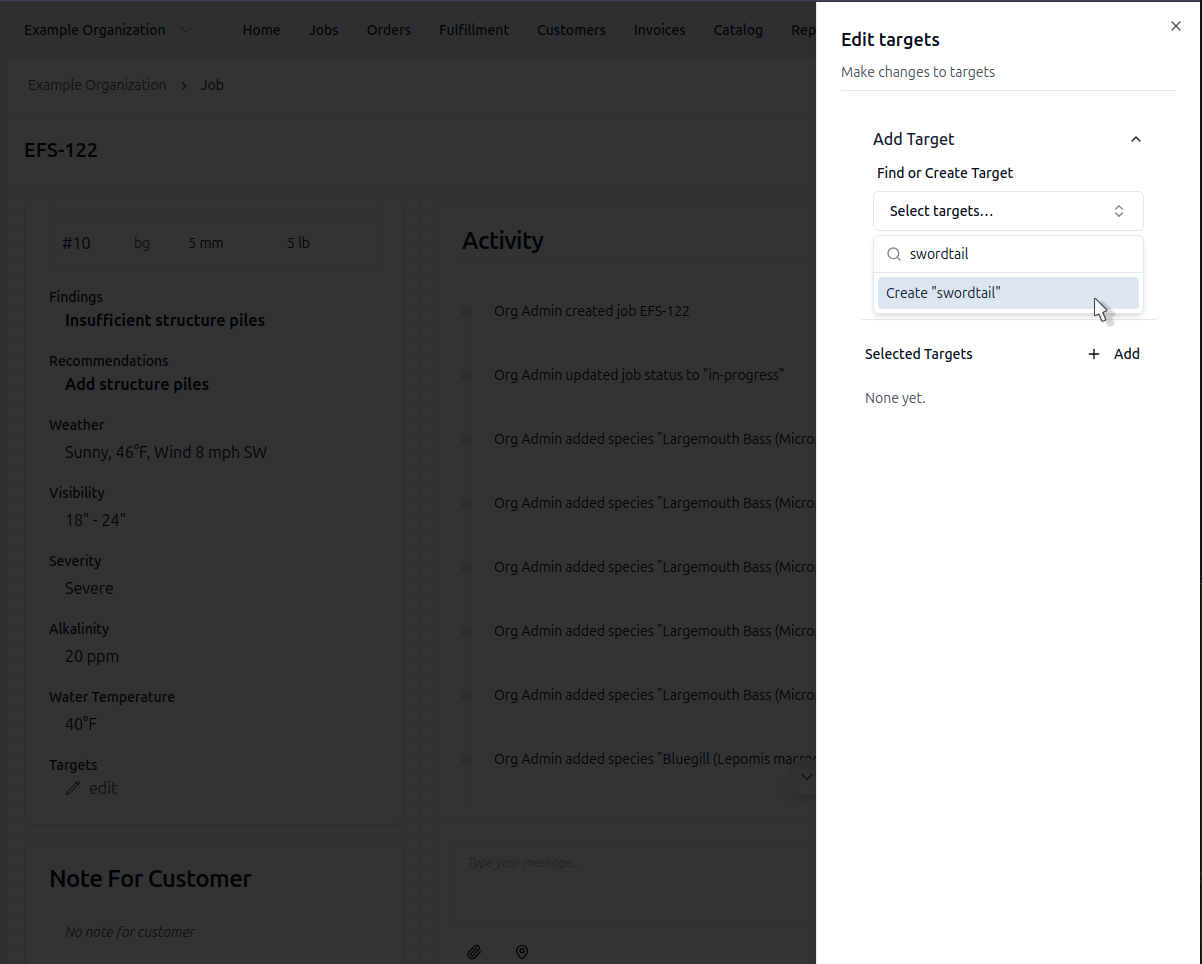1202x964 pixels.
Task: Click the message text box
Action: click(x=635, y=880)
